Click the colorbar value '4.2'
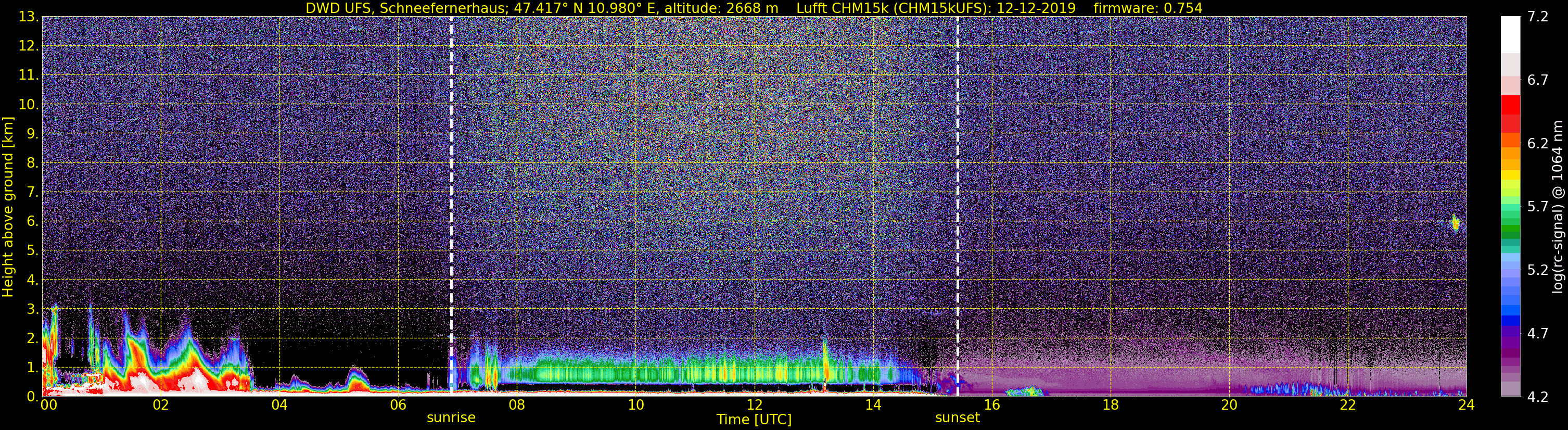 click(1538, 397)
